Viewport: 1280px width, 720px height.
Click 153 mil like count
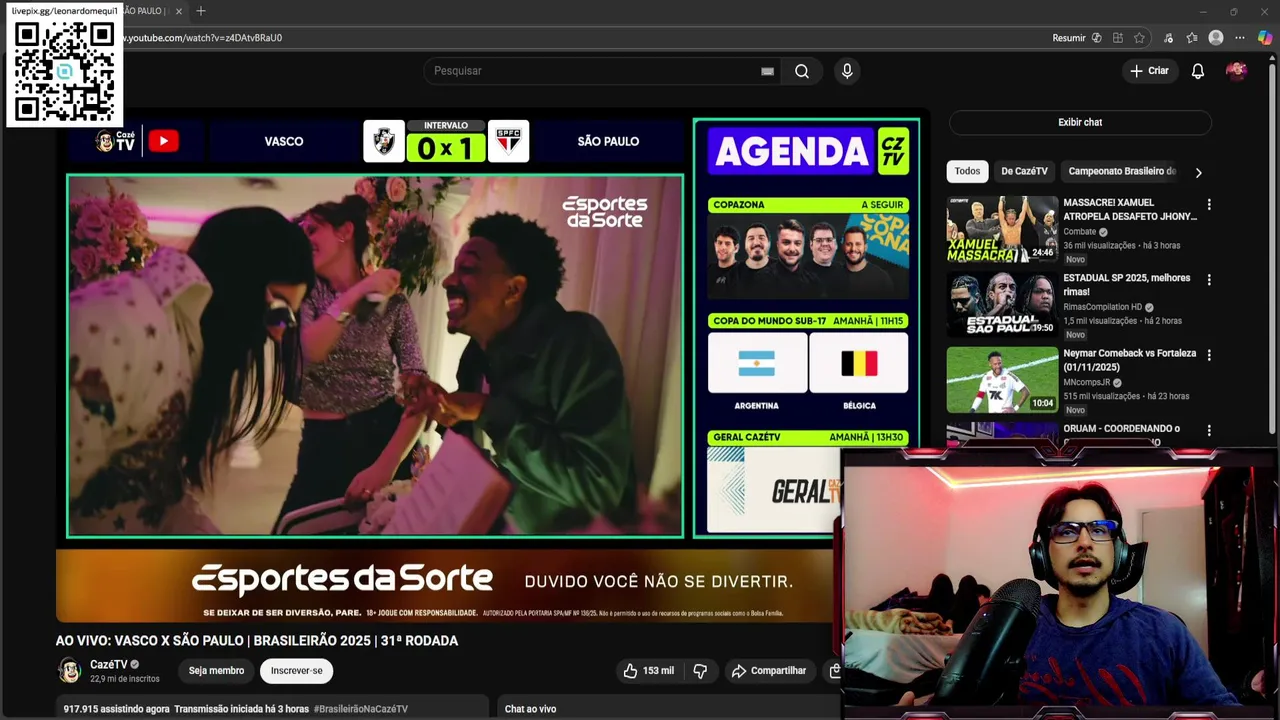658,671
